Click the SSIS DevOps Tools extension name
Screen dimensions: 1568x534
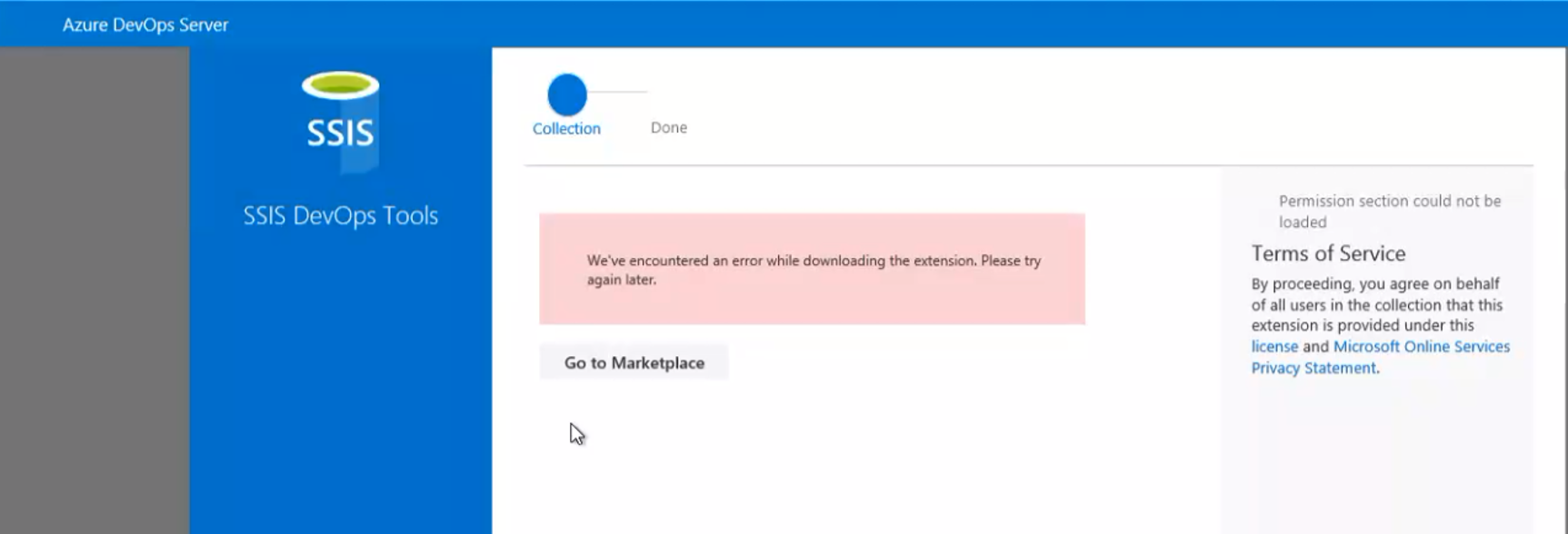[x=340, y=215]
